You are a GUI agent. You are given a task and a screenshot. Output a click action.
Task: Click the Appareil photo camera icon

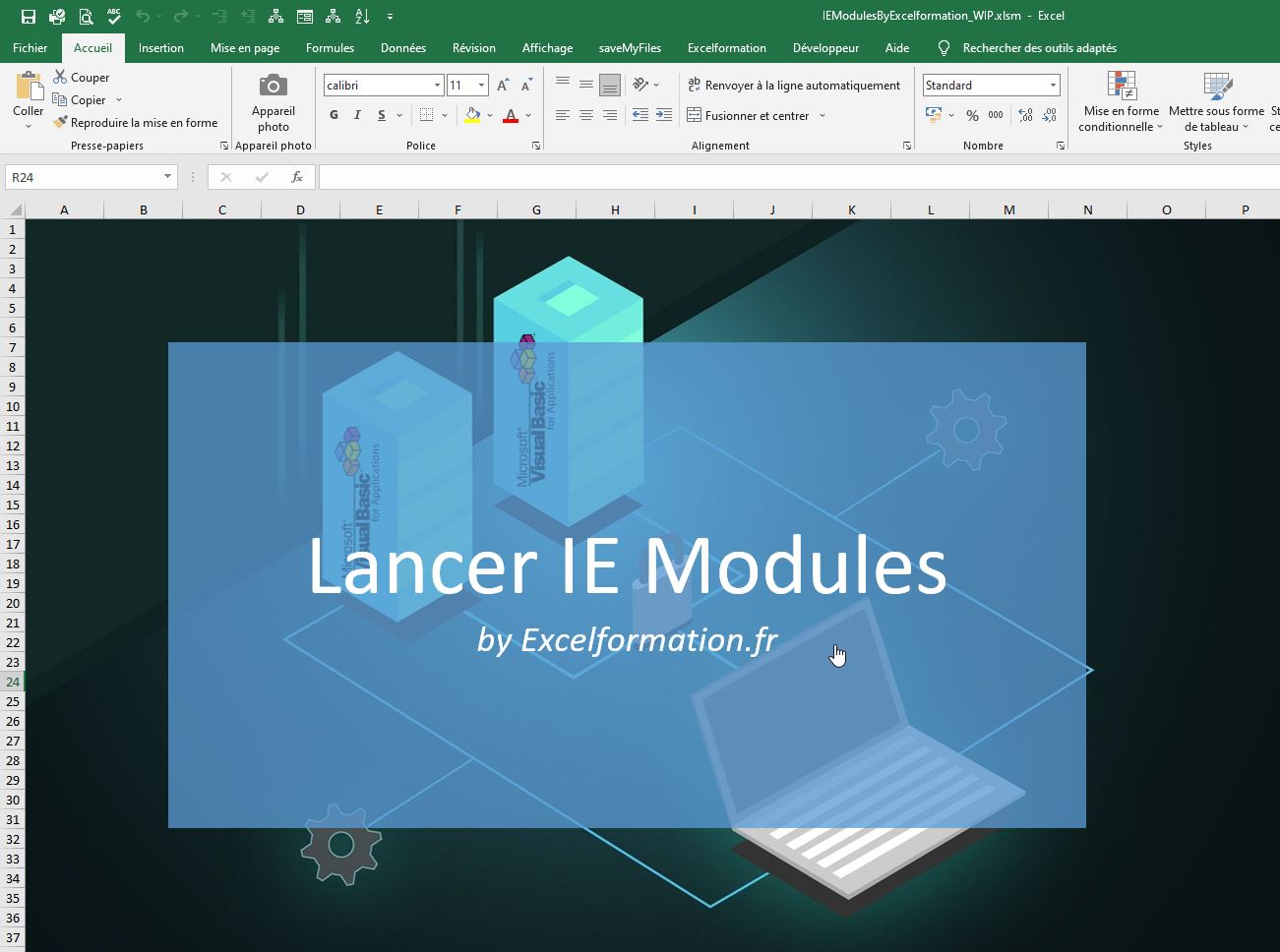tap(274, 86)
